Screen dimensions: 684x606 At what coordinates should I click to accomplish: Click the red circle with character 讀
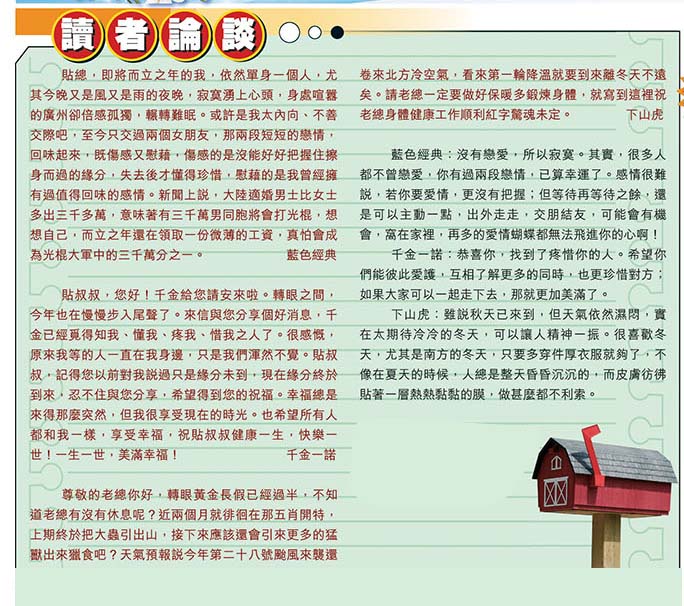(x=78, y=36)
